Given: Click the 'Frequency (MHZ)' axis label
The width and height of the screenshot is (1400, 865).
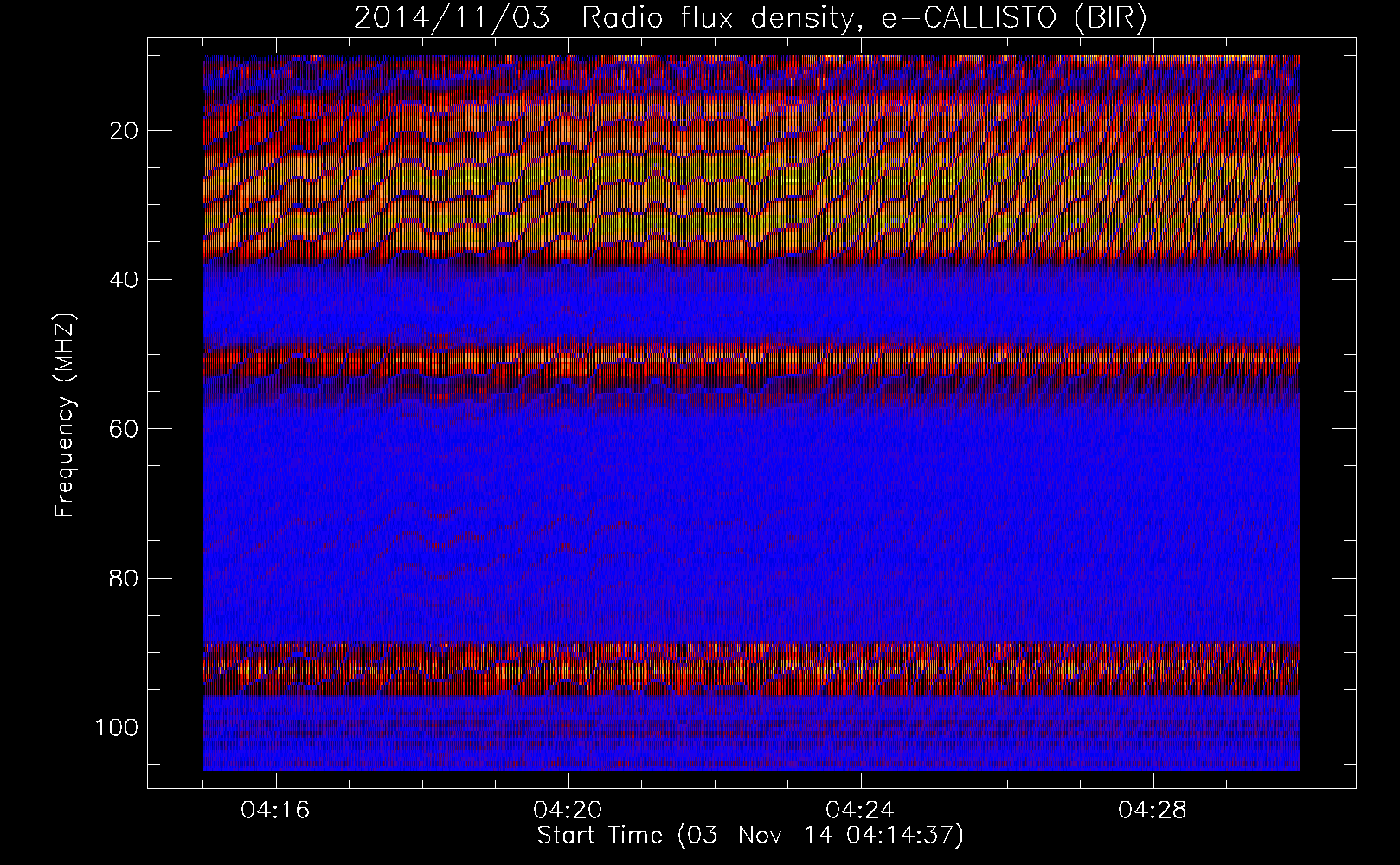Looking at the screenshot, I should (x=65, y=415).
